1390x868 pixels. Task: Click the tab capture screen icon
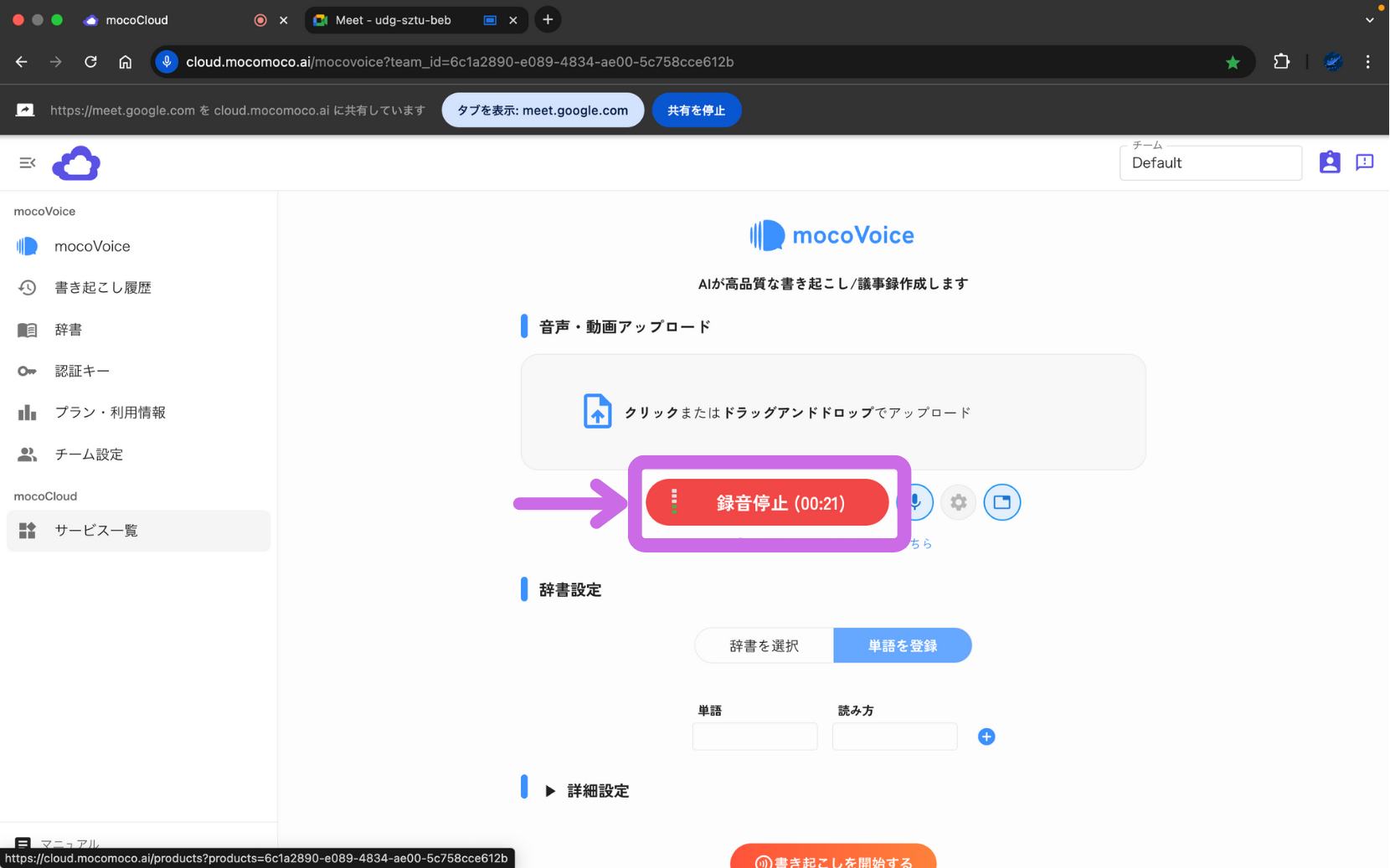coord(1002,502)
